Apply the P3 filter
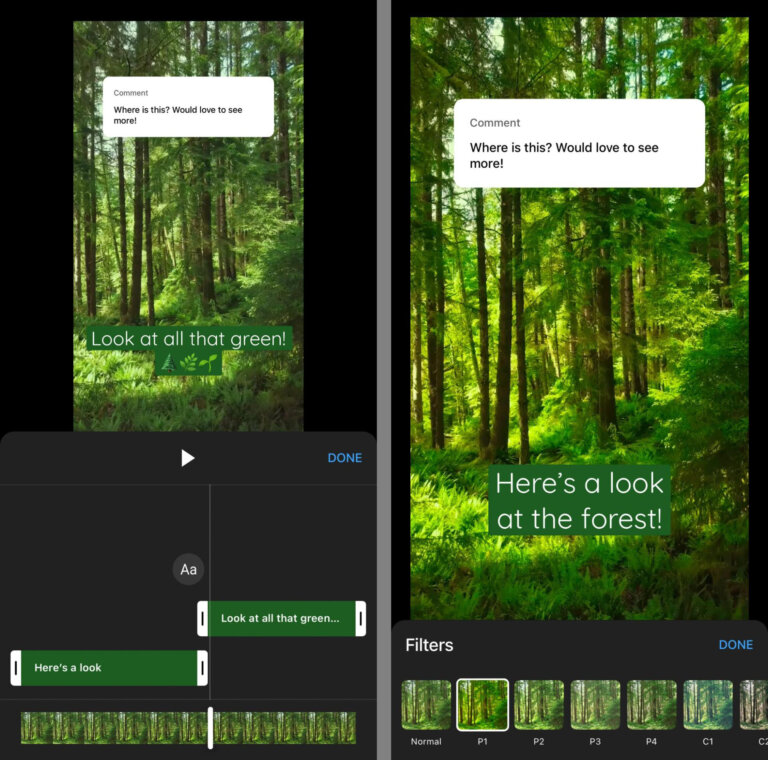Image resolution: width=768 pixels, height=760 pixels. (595, 705)
